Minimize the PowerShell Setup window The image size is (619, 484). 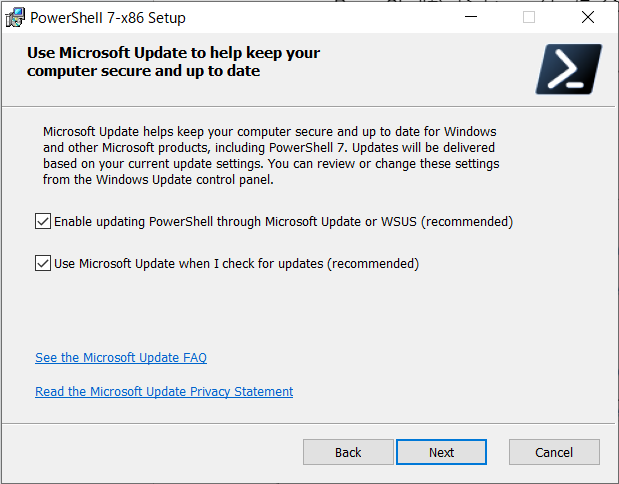pyautogui.click(x=471, y=17)
